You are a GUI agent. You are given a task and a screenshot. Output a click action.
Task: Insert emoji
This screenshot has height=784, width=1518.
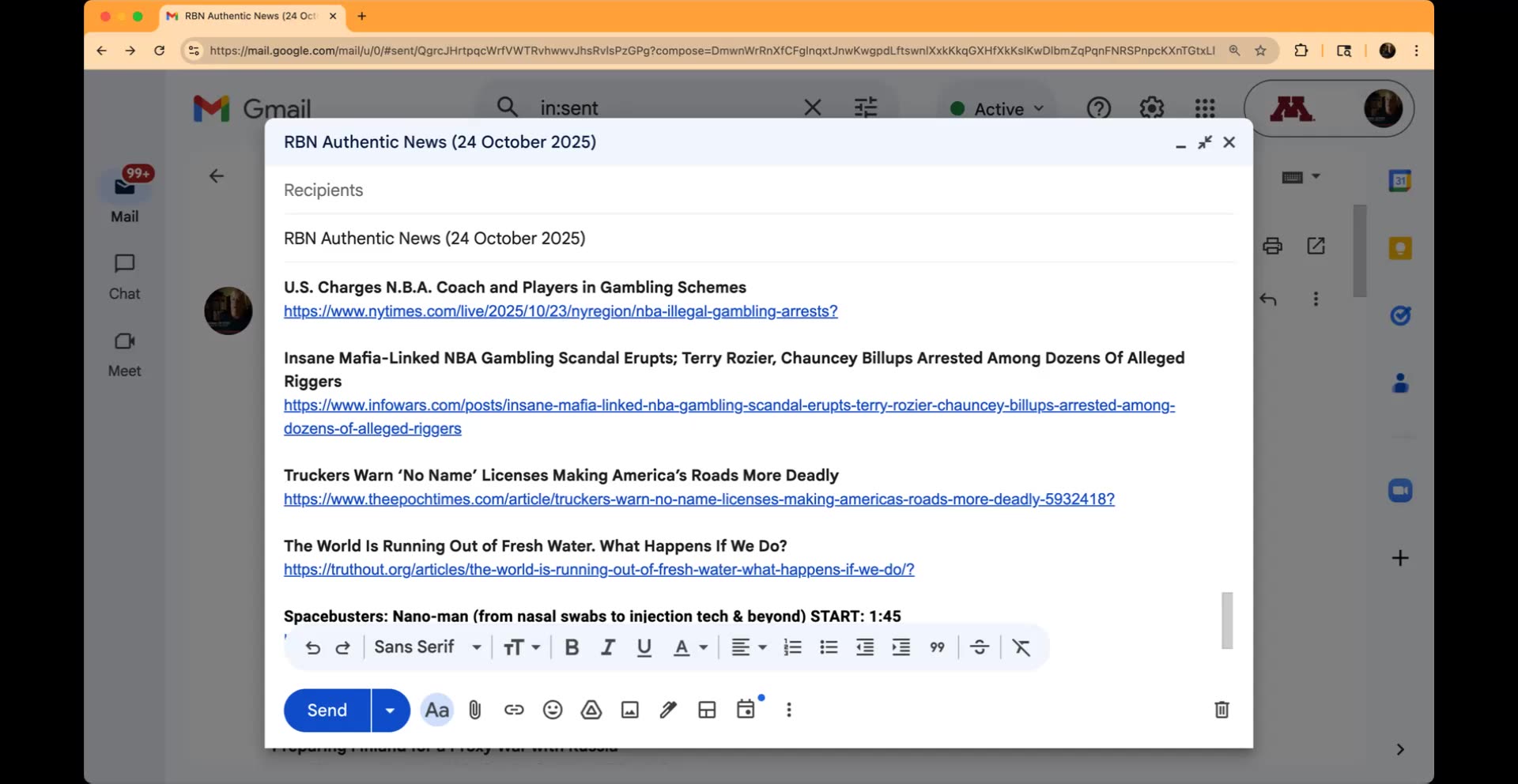point(552,710)
